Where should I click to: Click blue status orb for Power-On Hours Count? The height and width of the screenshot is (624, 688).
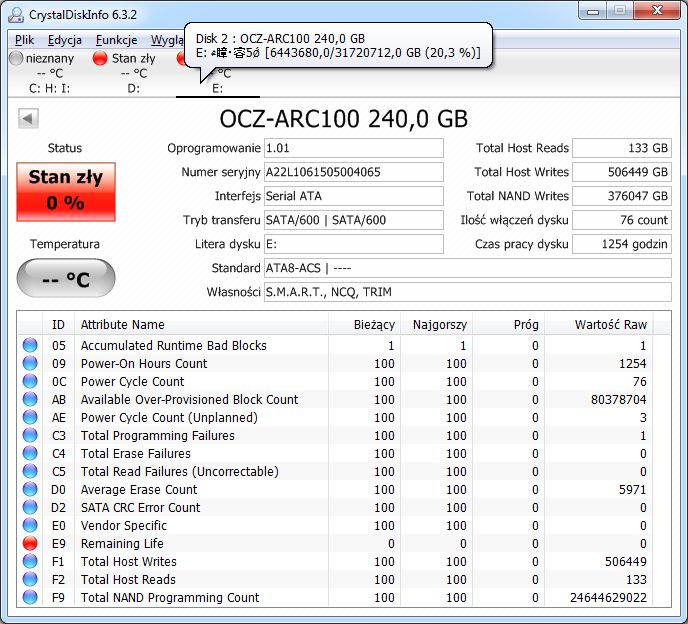[x=30, y=363]
